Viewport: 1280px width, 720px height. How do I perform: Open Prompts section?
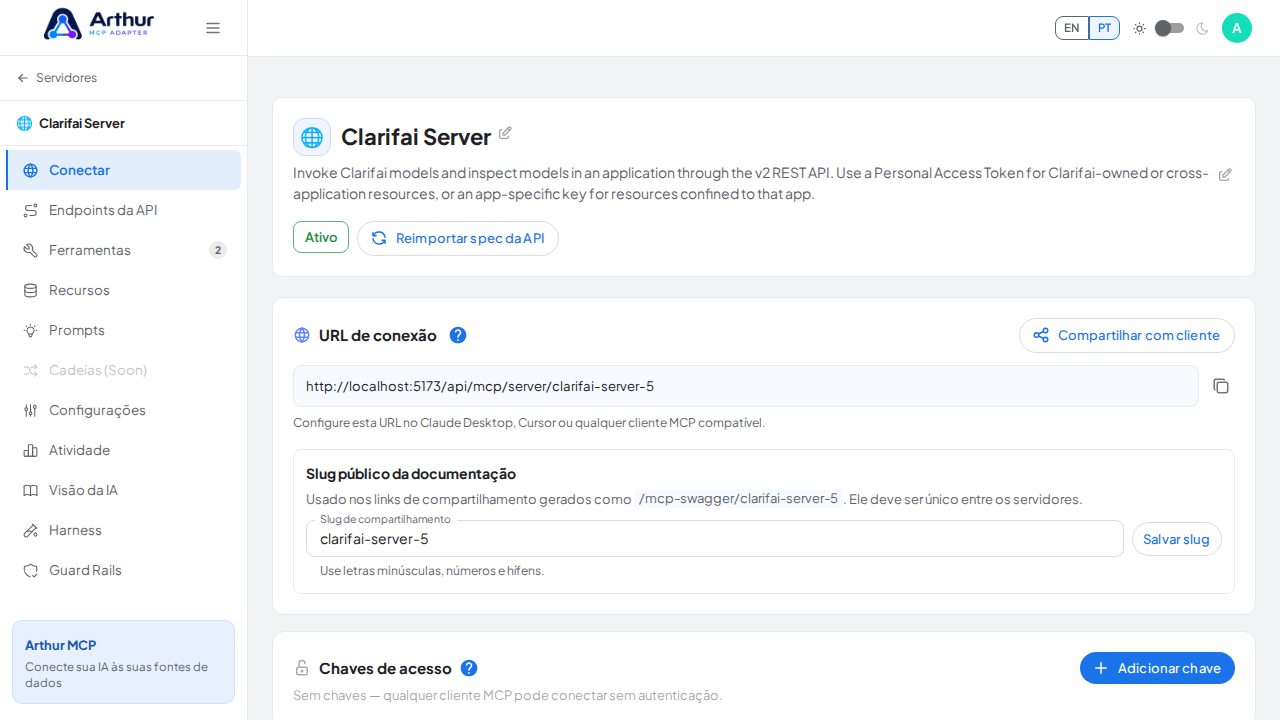[x=124, y=330]
